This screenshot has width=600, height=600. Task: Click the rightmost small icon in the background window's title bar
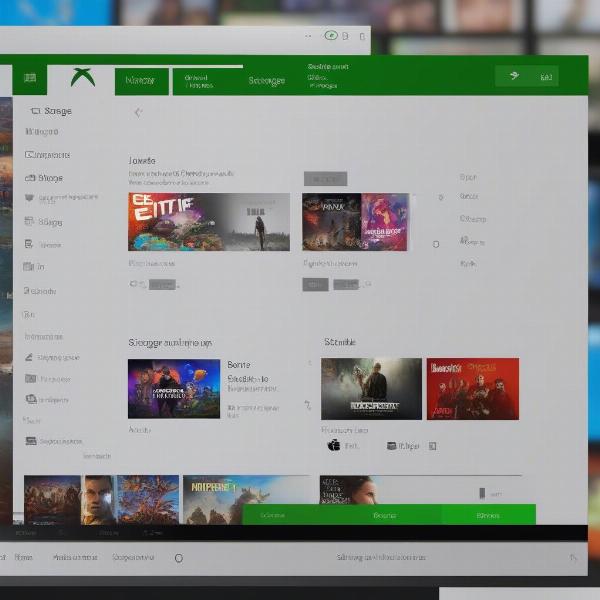click(362, 36)
